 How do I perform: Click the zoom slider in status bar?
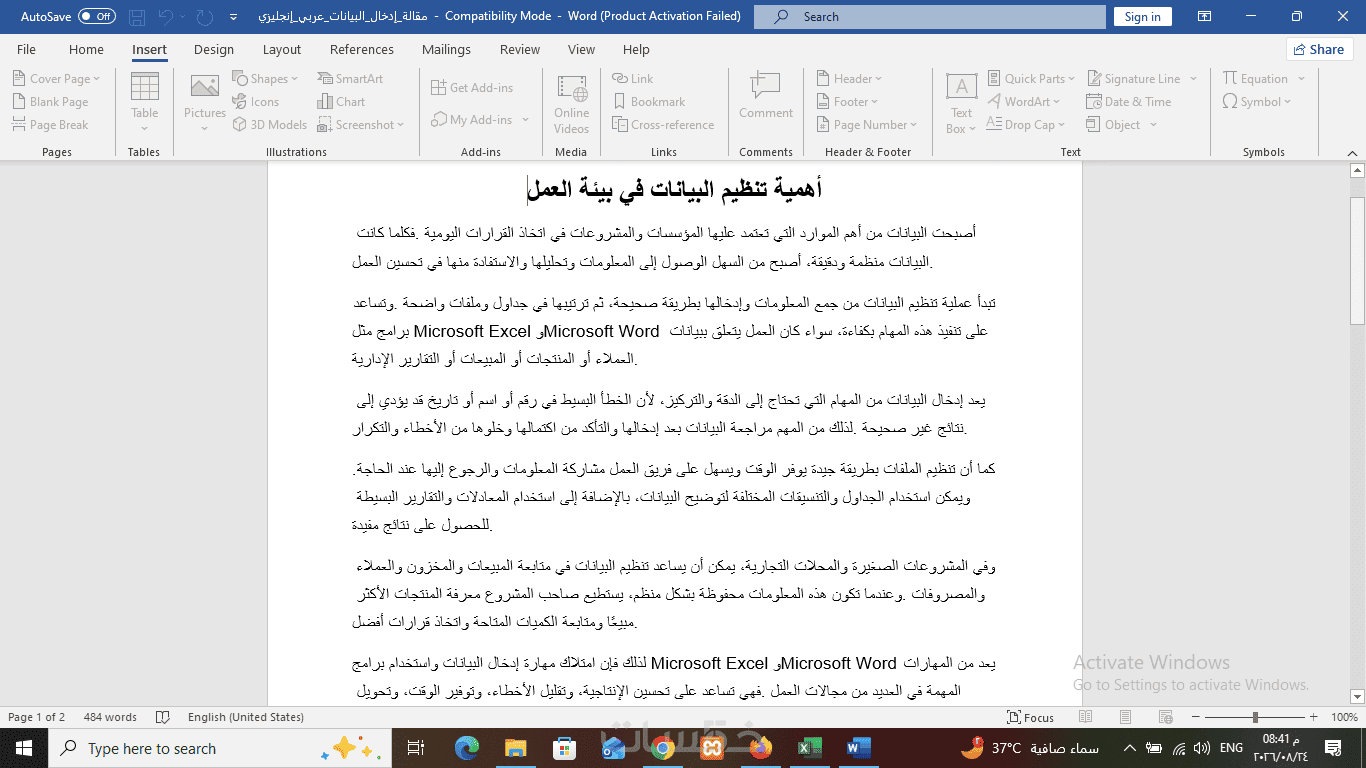point(1255,717)
